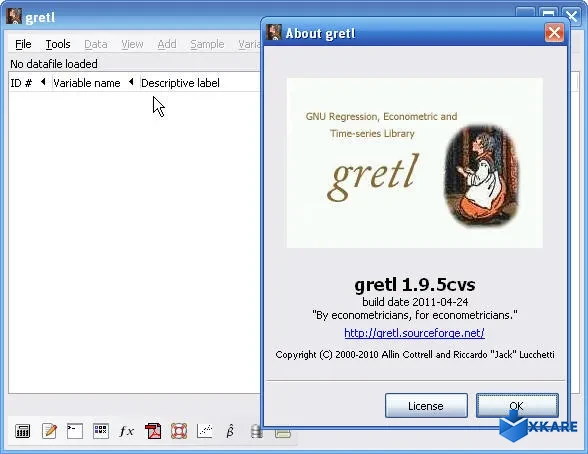Open the session icon view
This screenshot has width=588, height=454.
pyautogui.click(x=100, y=431)
